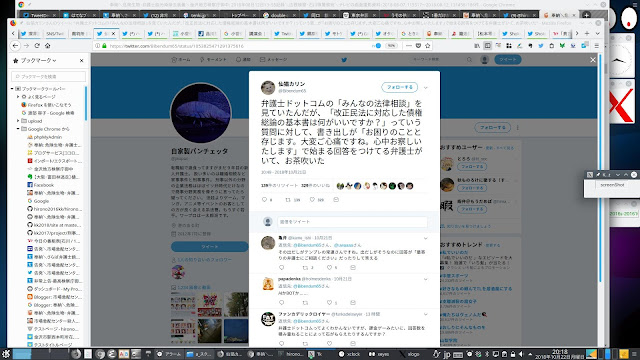This screenshot has width=640, height=360.
Task: Close the bookmarks sidebar
Action: 82,60
